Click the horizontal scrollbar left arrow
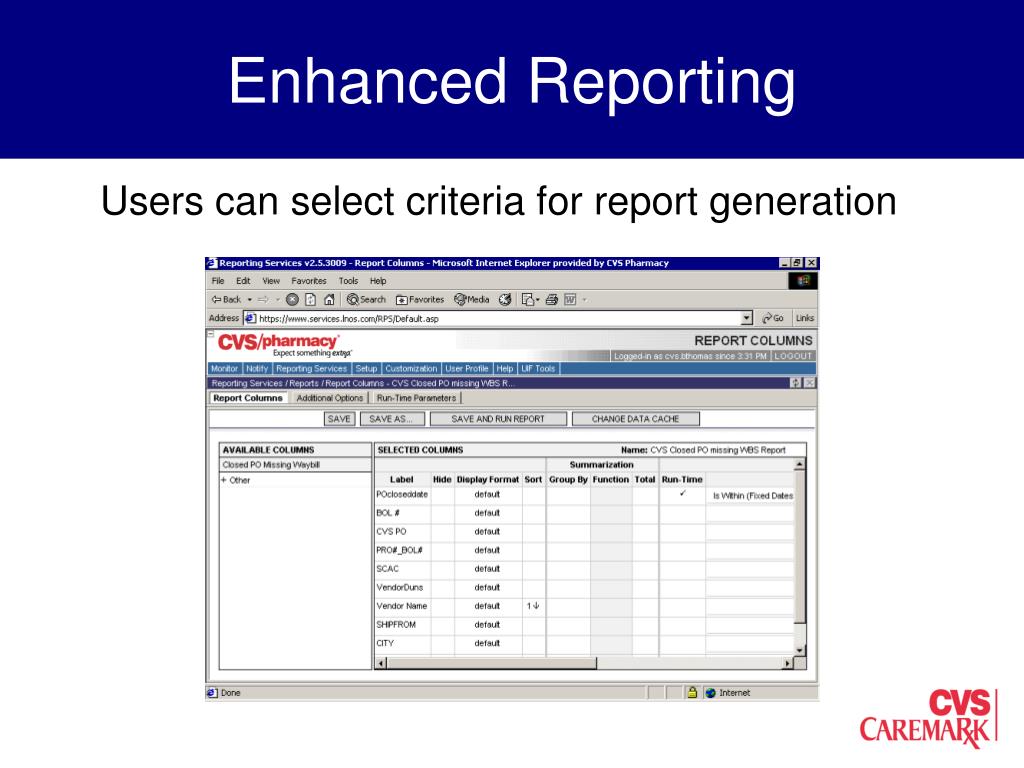This screenshot has height=768, width=1024. pyautogui.click(x=381, y=664)
